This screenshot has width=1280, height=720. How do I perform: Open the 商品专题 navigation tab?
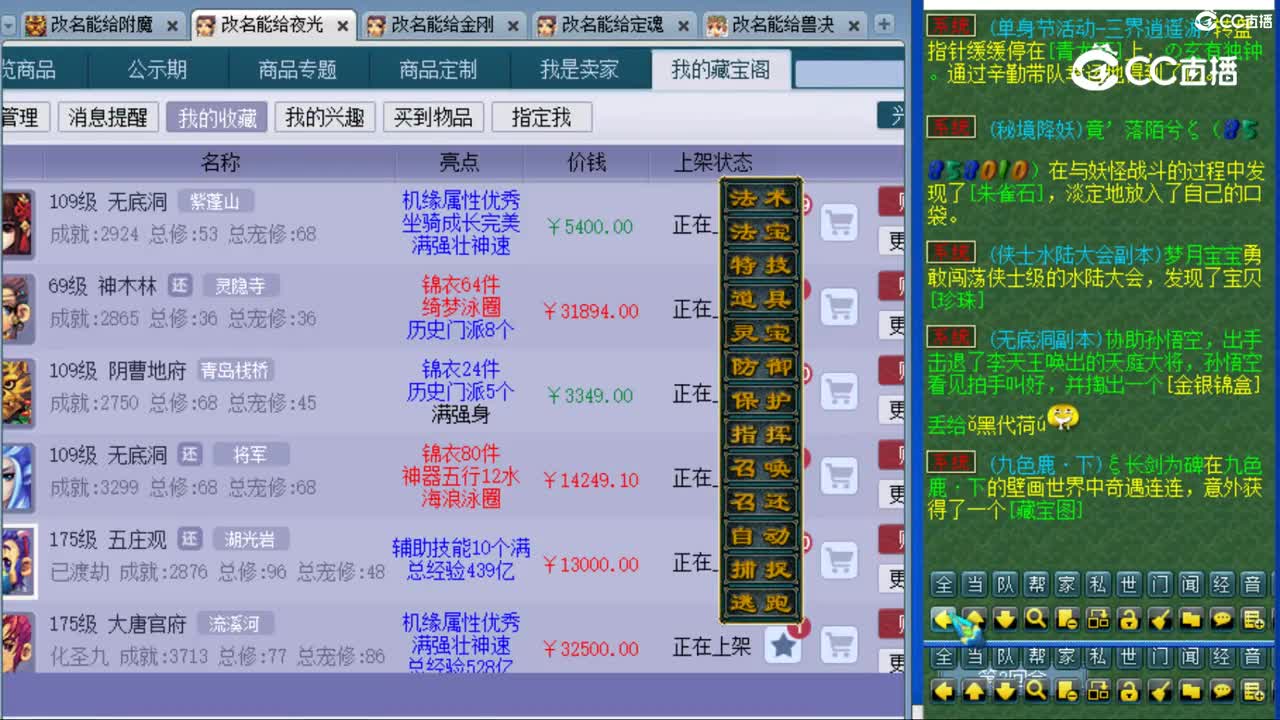point(298,69)
